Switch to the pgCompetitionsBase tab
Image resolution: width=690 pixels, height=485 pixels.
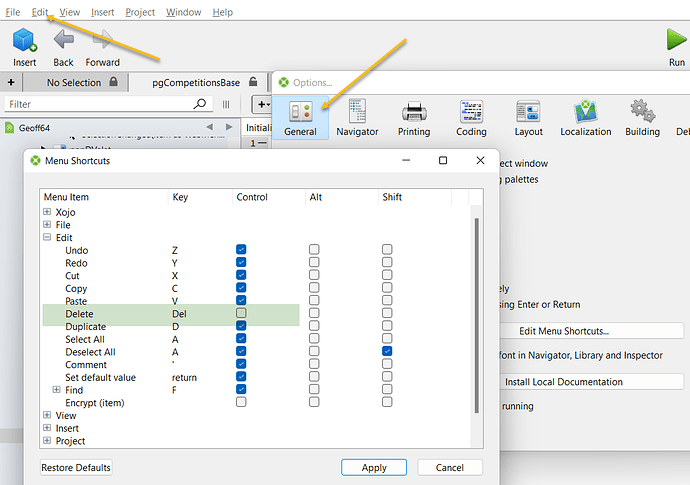tap(198, 82)
